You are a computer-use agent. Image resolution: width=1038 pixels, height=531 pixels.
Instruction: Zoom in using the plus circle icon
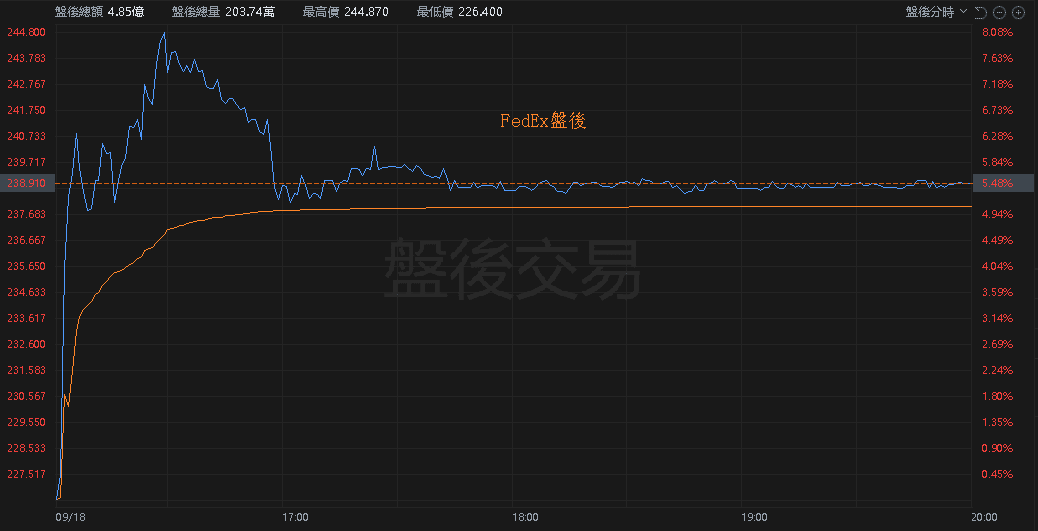pos(1018,12)
